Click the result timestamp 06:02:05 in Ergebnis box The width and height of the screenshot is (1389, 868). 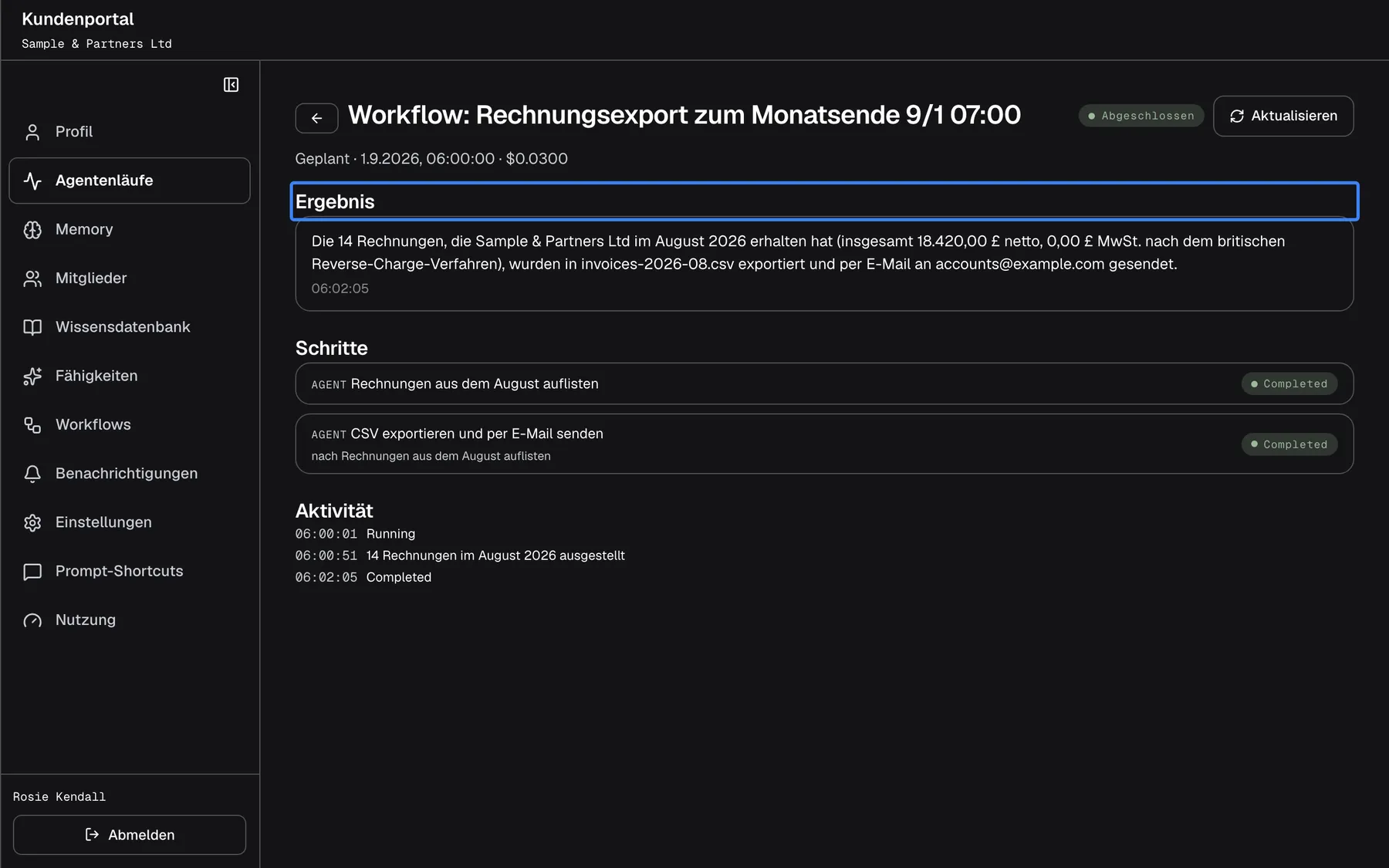(340, 289)
